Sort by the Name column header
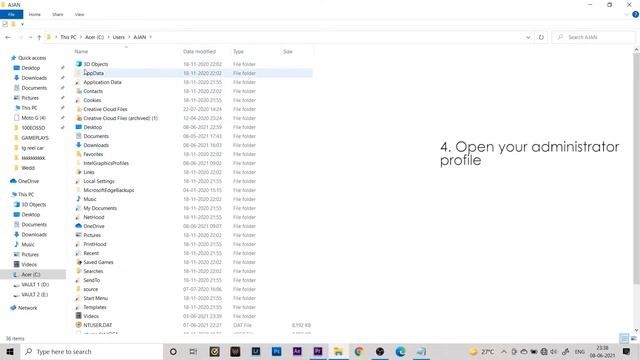This screenshot has height=360, width=640. 81,52
